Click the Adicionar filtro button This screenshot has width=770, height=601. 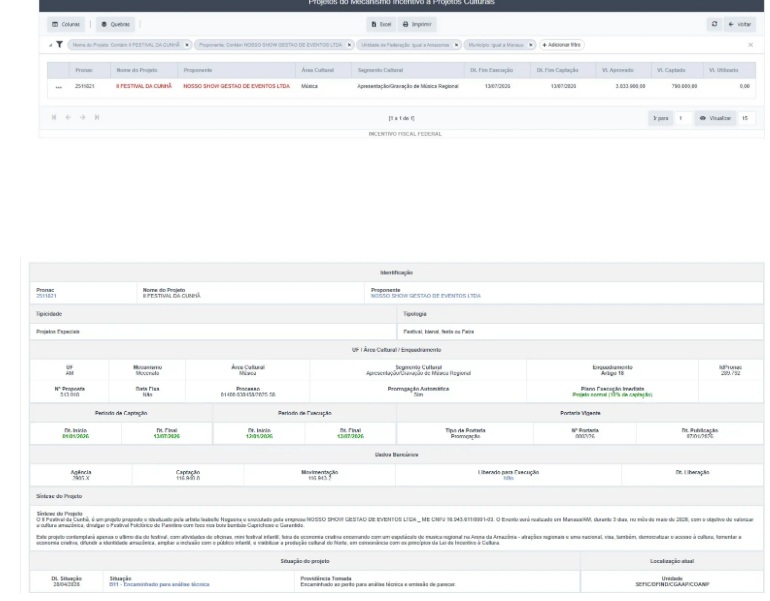coord(561,45)
